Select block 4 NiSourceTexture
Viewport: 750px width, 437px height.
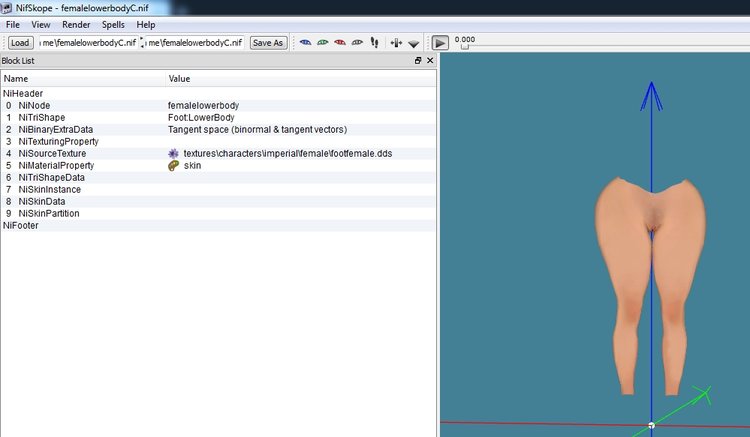click(x=218, y=153)
